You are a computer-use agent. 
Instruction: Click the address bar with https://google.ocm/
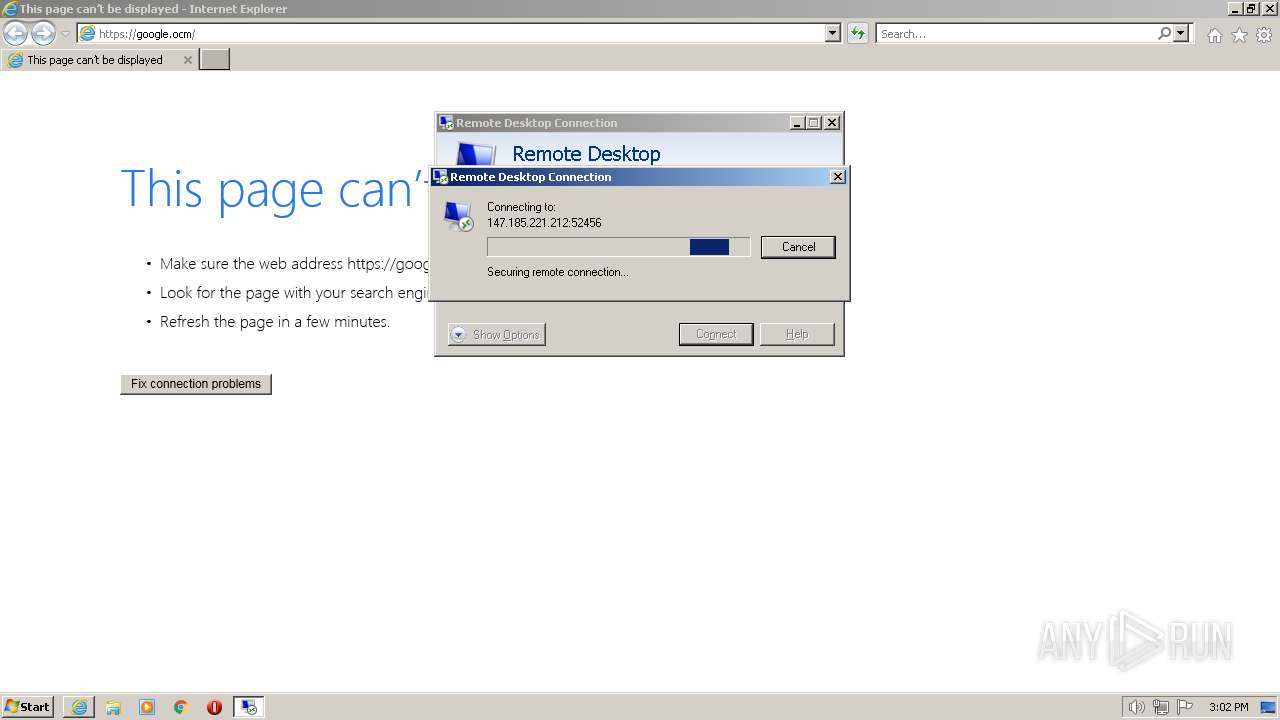pos(451,34)
